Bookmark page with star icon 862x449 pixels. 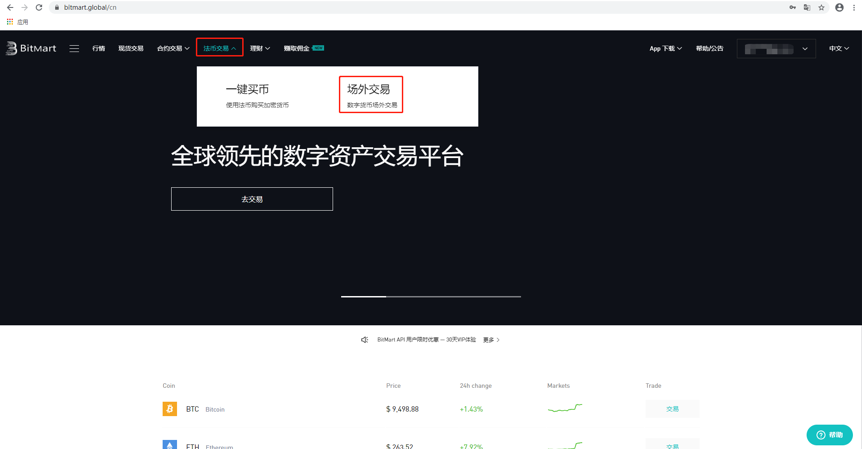tap(821, 7)
